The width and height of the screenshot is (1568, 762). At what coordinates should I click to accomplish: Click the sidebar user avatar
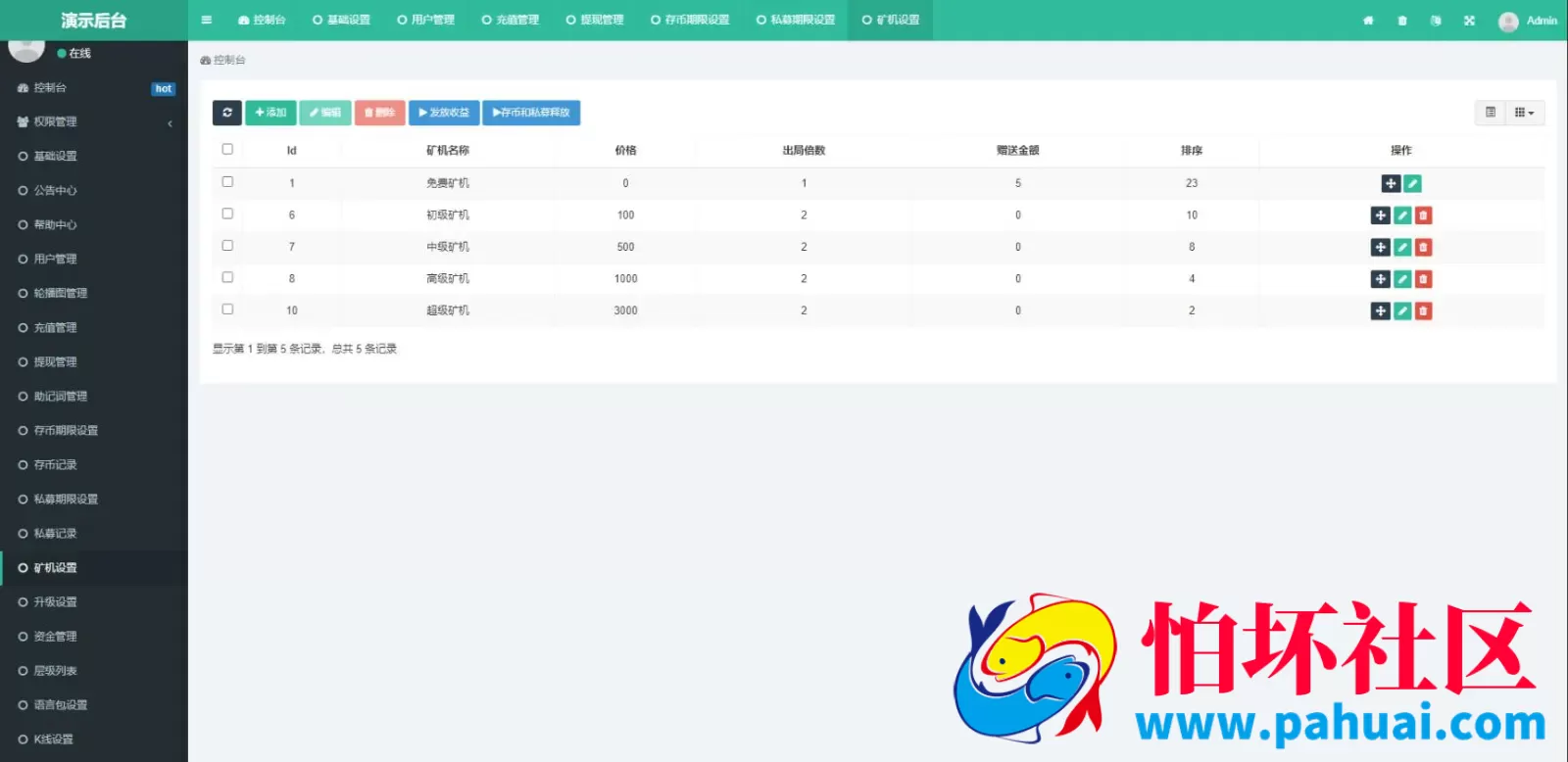coord(26,49)
